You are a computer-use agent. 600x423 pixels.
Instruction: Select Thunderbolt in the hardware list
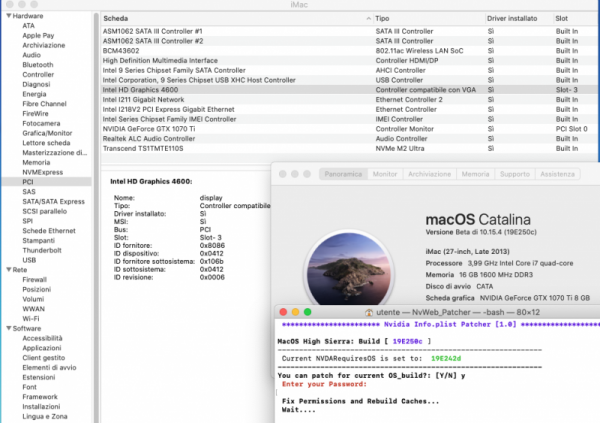click(x=43, y=250)
